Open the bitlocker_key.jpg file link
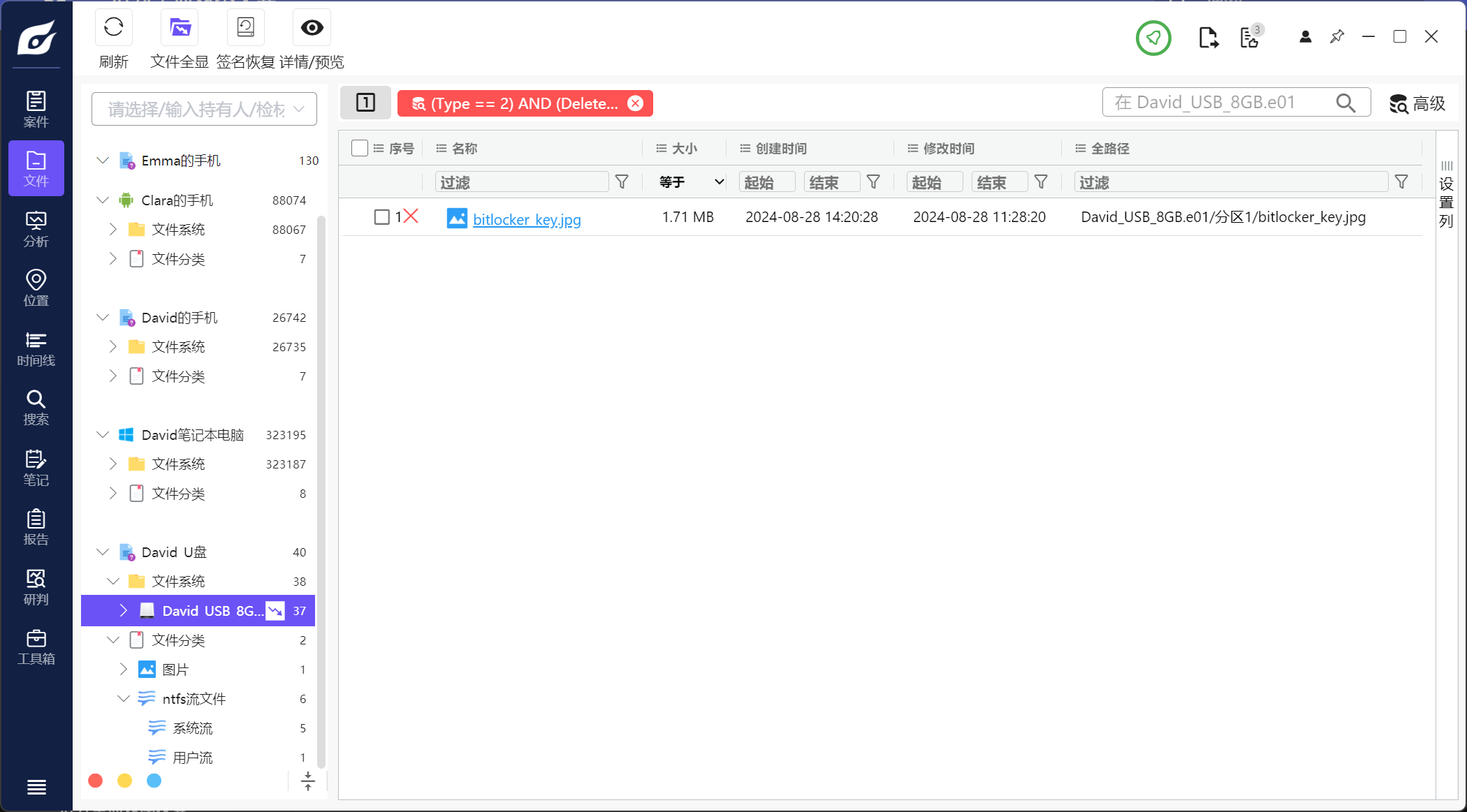Image resolution: width=1467 pixels, height=812 pixels. [x=527, y=219]
